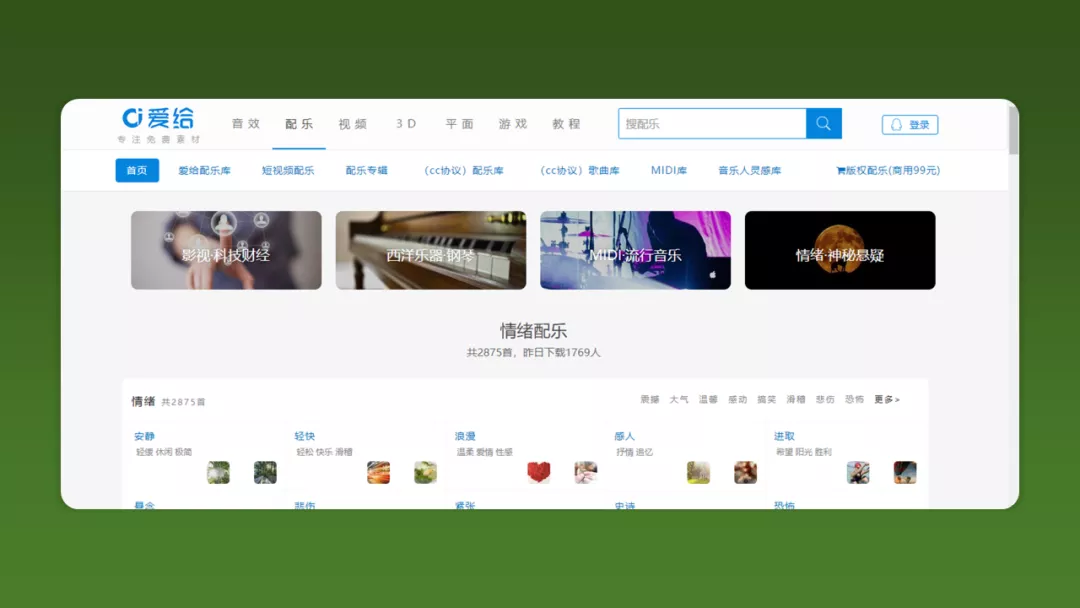
Task: Select the 温馨 mood tag
Action: 708,399
